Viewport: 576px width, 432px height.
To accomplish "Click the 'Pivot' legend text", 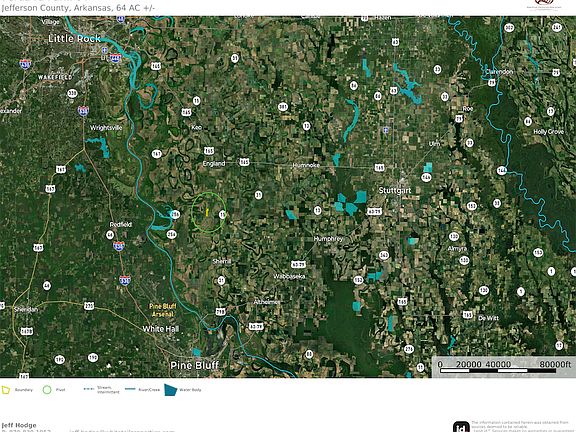I will tap(61, 390).
